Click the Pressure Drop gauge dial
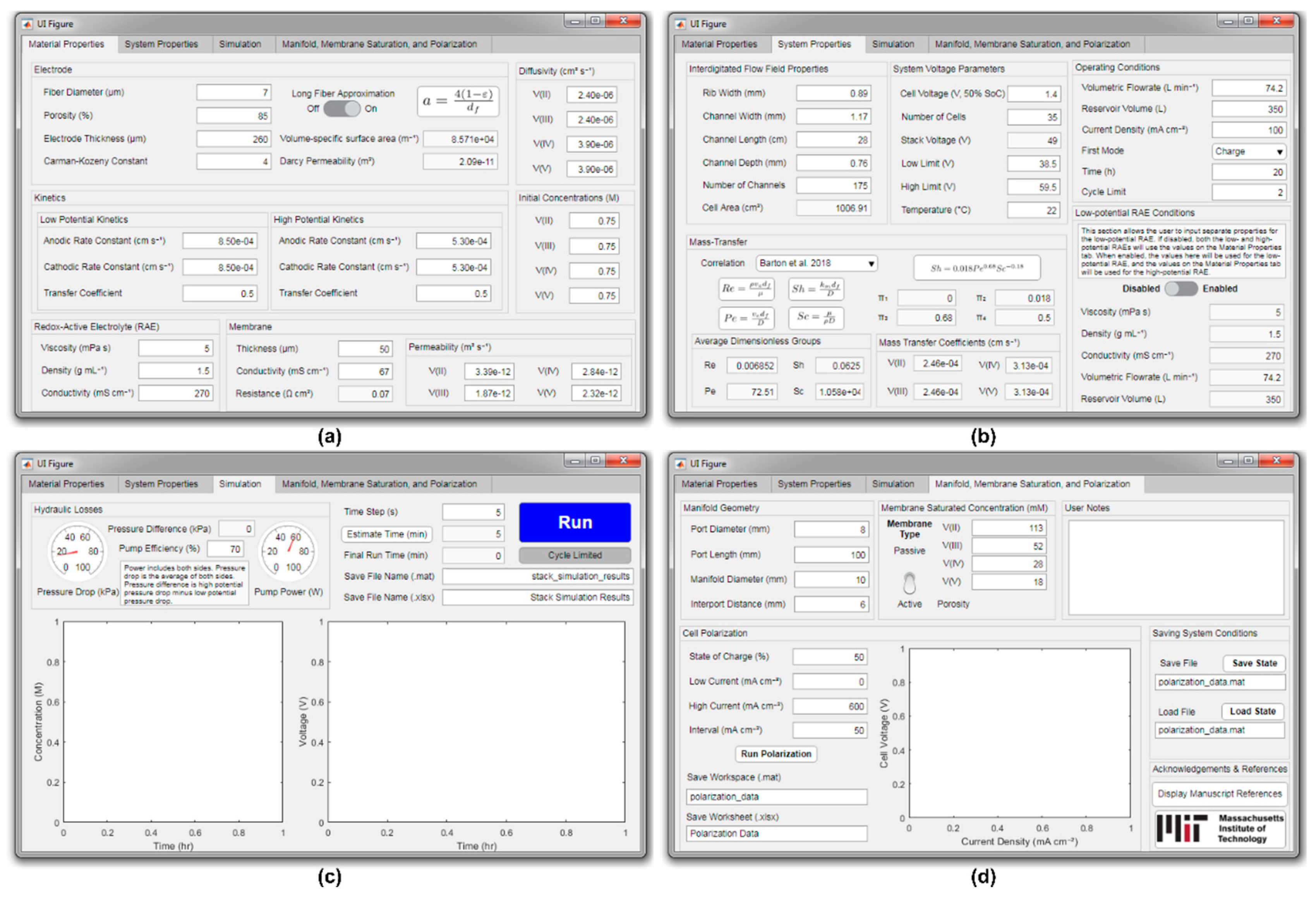The image size is (1316, 902). coord(77,552)
